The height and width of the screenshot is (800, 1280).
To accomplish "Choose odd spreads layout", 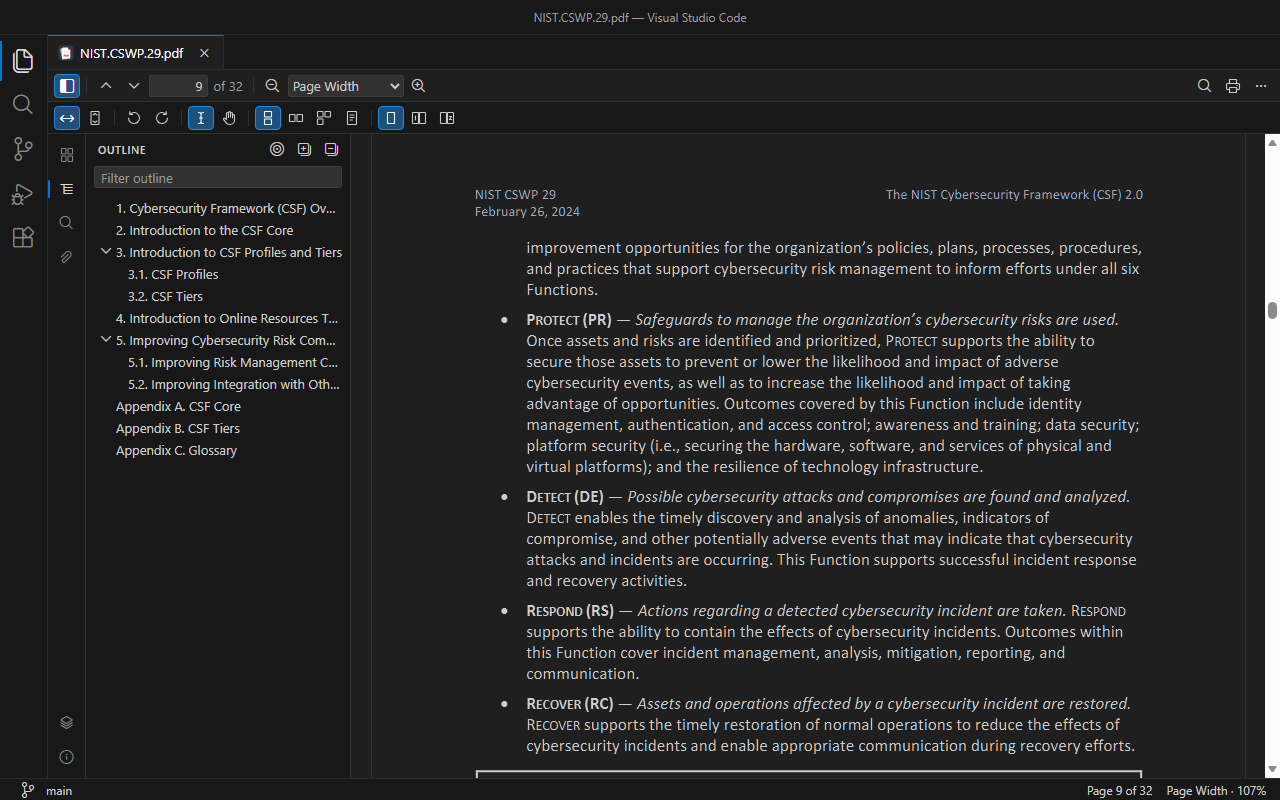I will (419, 118).
